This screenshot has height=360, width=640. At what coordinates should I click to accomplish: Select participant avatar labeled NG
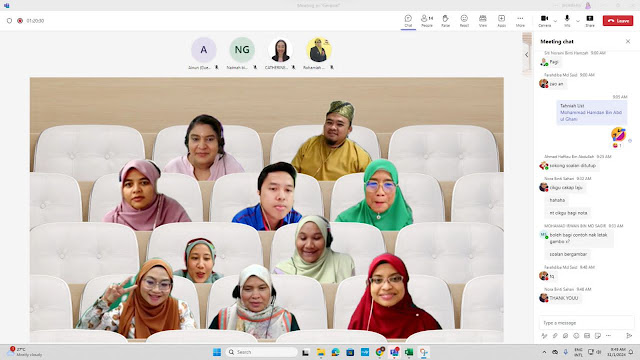[x=242, y=50]
